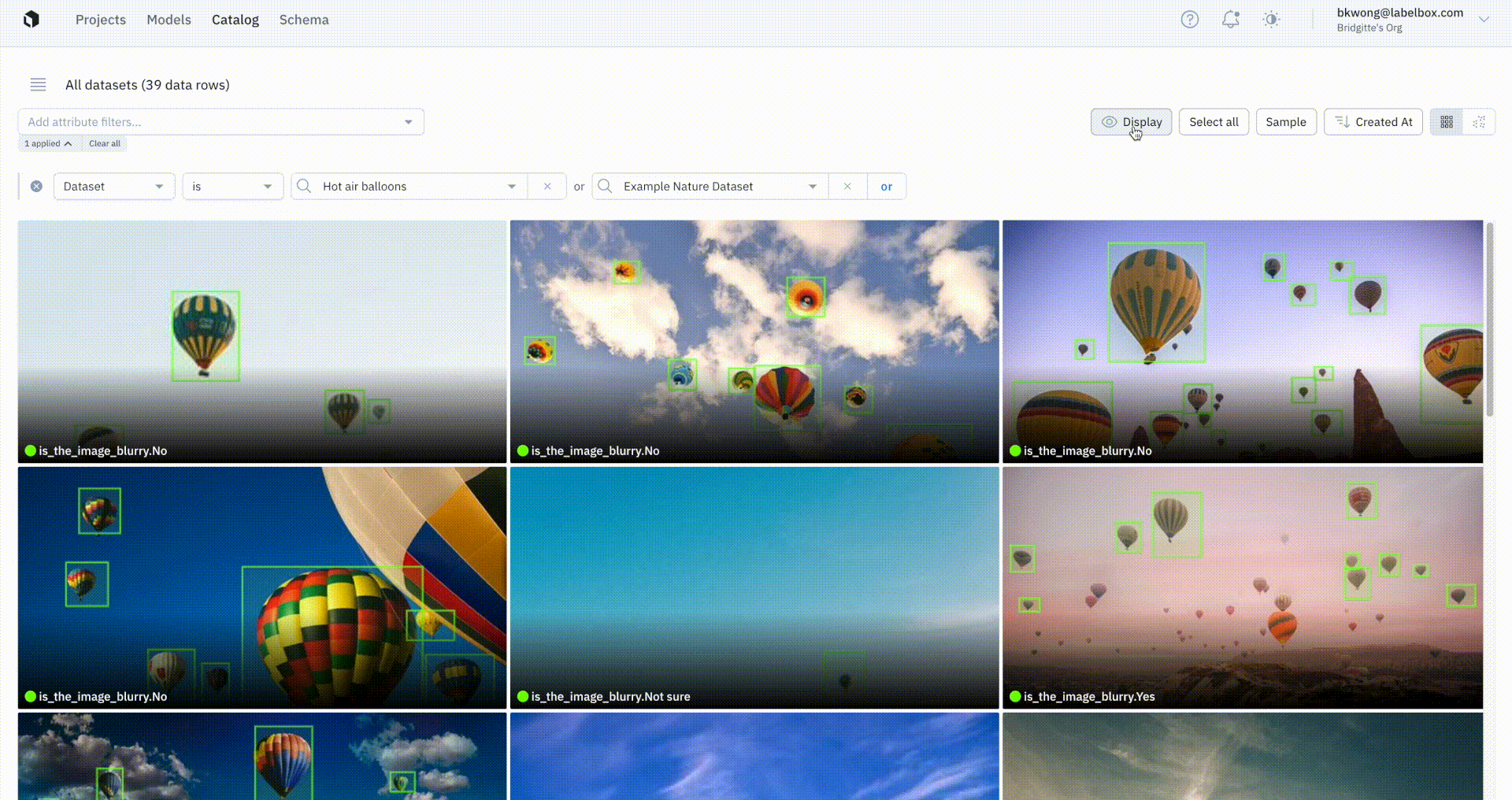Switch to grid view icon
Viewport: 1512px width, 800px height.
pyautogui.click(x=1447, y=122)
